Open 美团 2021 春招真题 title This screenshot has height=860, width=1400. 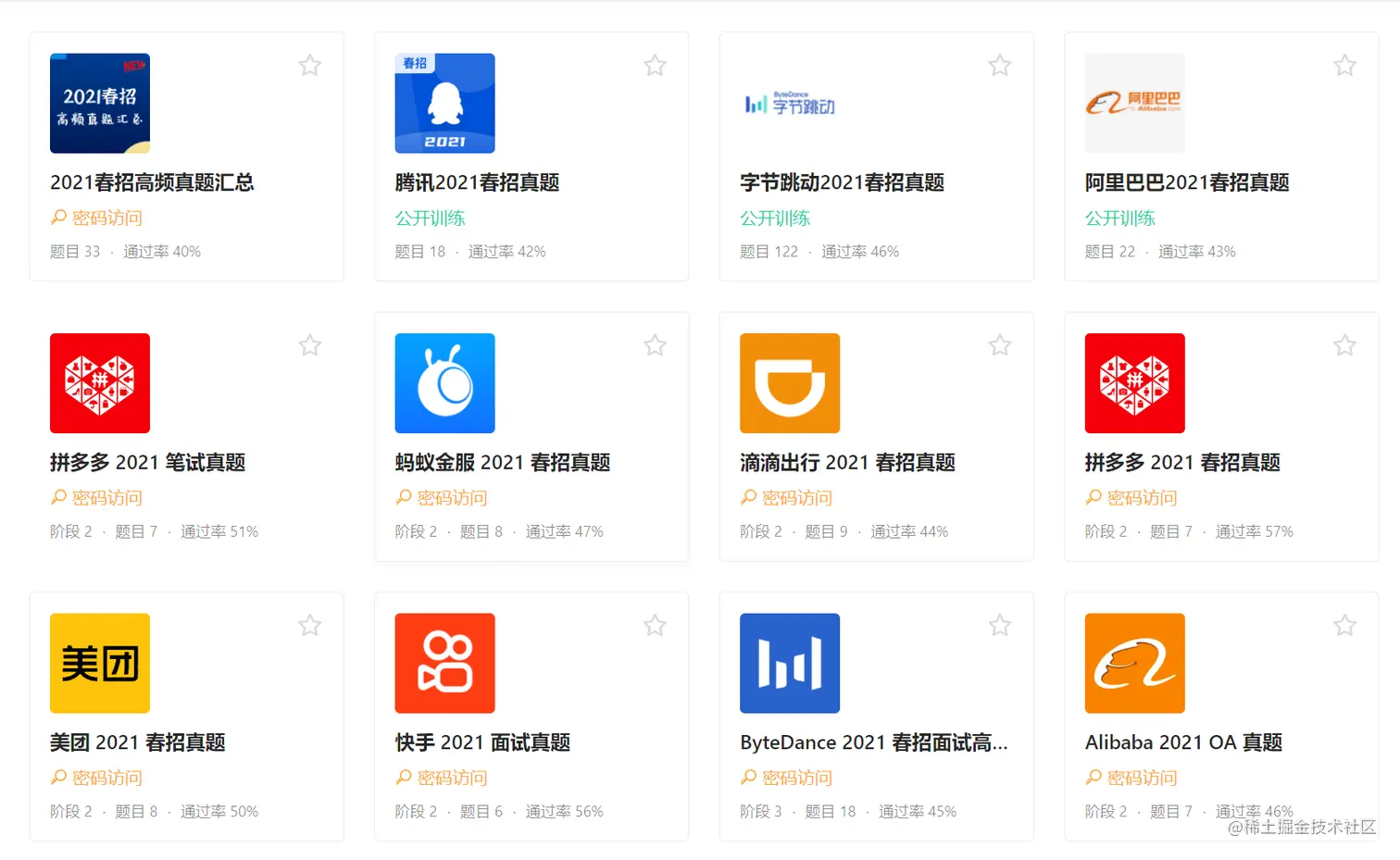pos(138,742)
